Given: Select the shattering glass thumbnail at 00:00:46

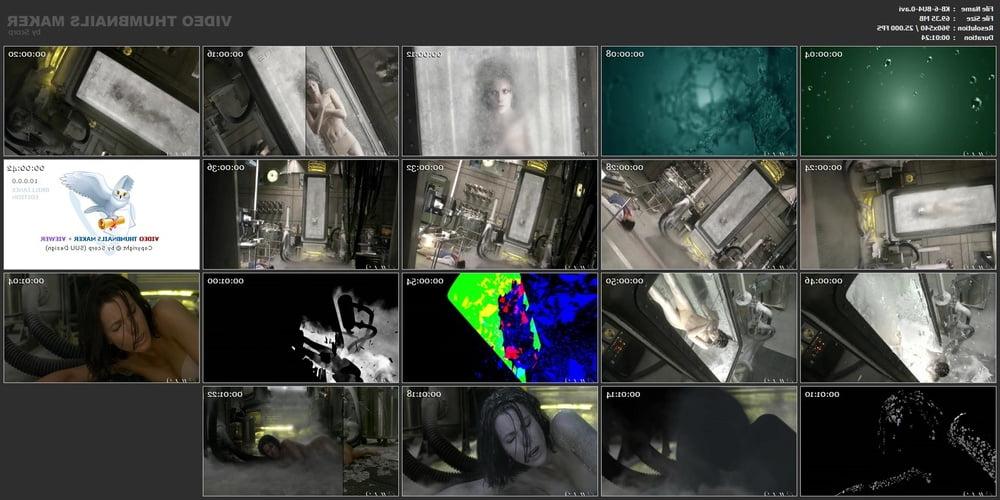Looking at the screenshot, I should 897,328.
